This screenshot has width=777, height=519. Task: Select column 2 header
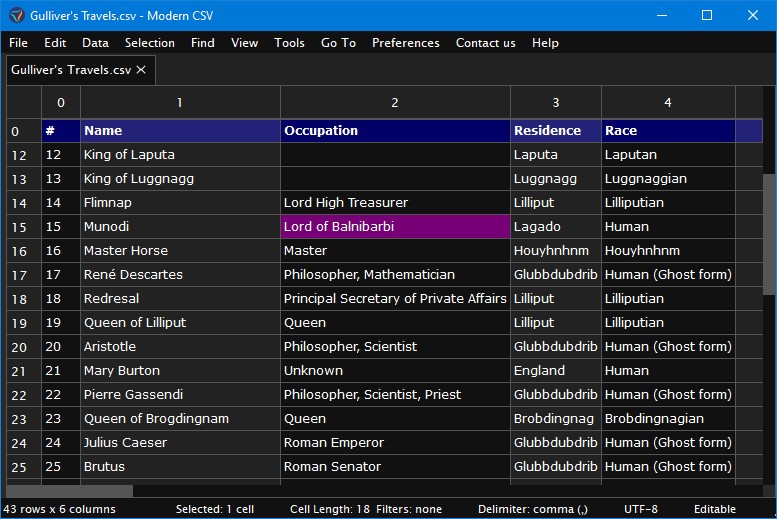pyautogui.click(x=395, y=103)
